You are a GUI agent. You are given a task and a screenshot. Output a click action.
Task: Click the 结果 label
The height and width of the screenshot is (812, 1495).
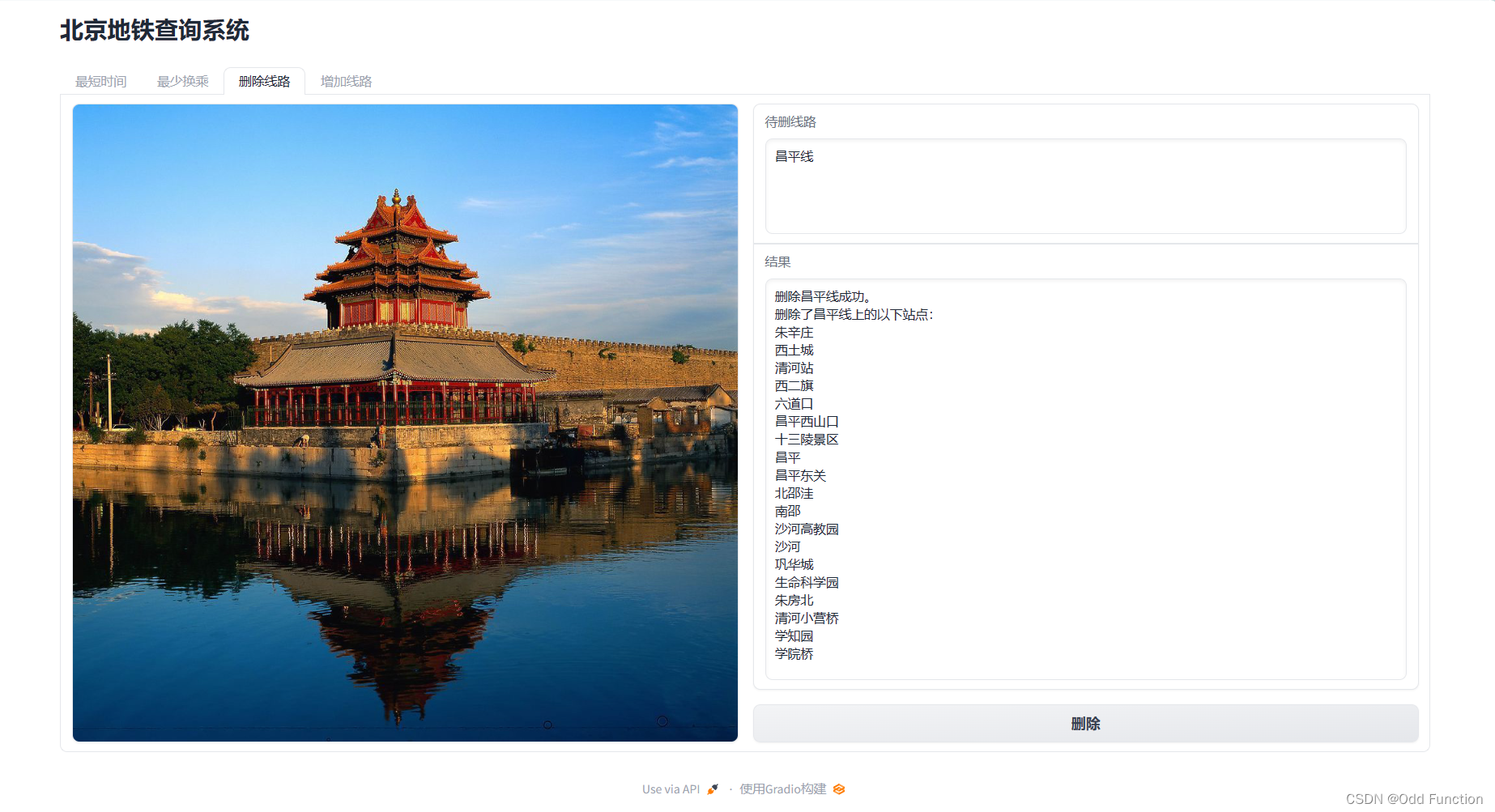[777, 261]
